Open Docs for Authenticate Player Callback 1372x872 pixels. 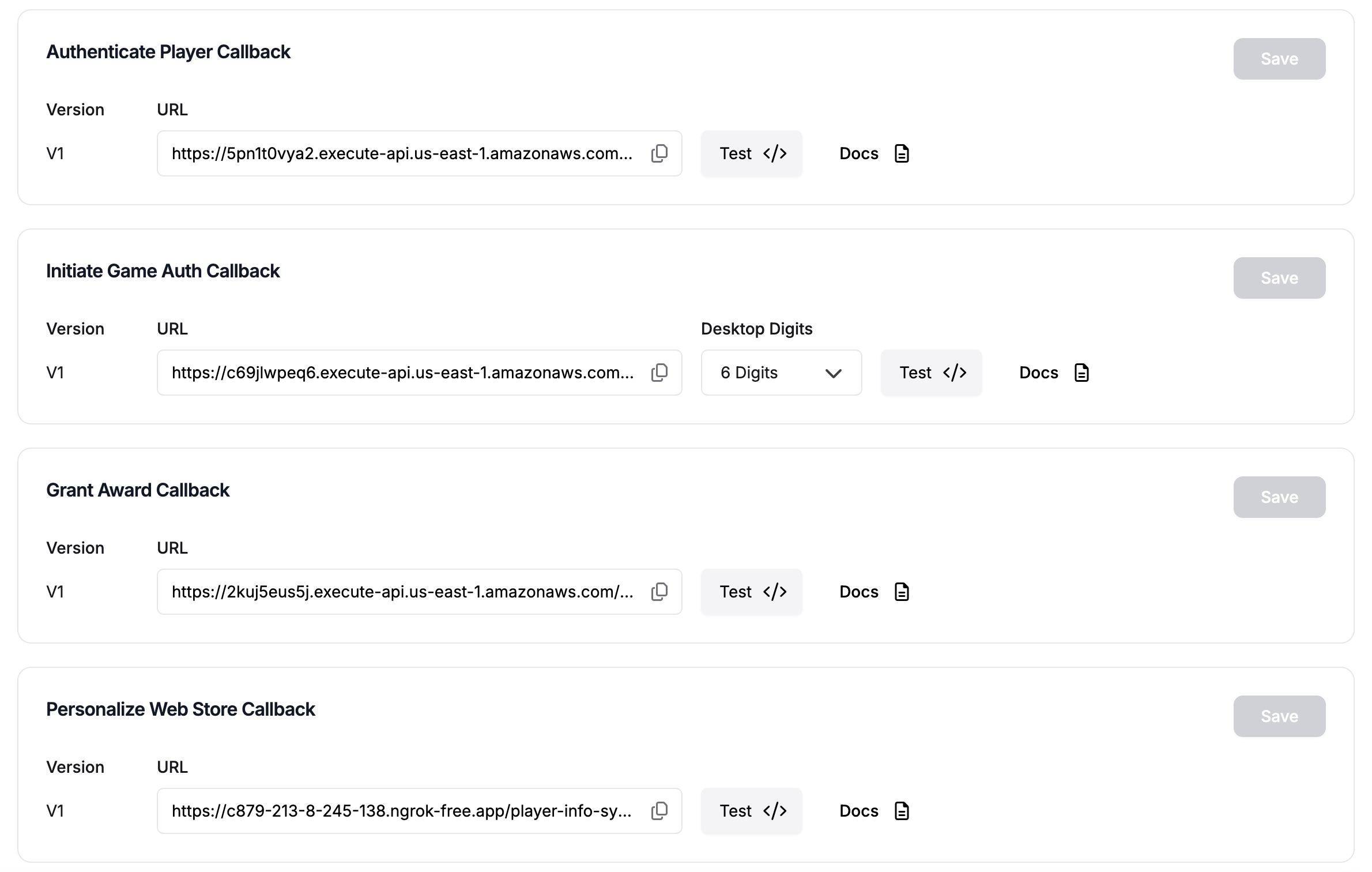click(874, 153)
